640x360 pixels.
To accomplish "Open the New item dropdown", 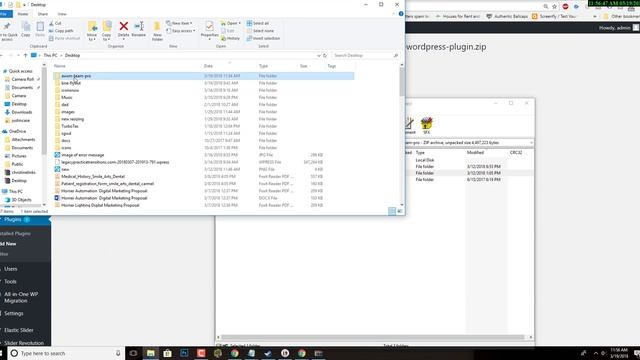I will point(180,24).
